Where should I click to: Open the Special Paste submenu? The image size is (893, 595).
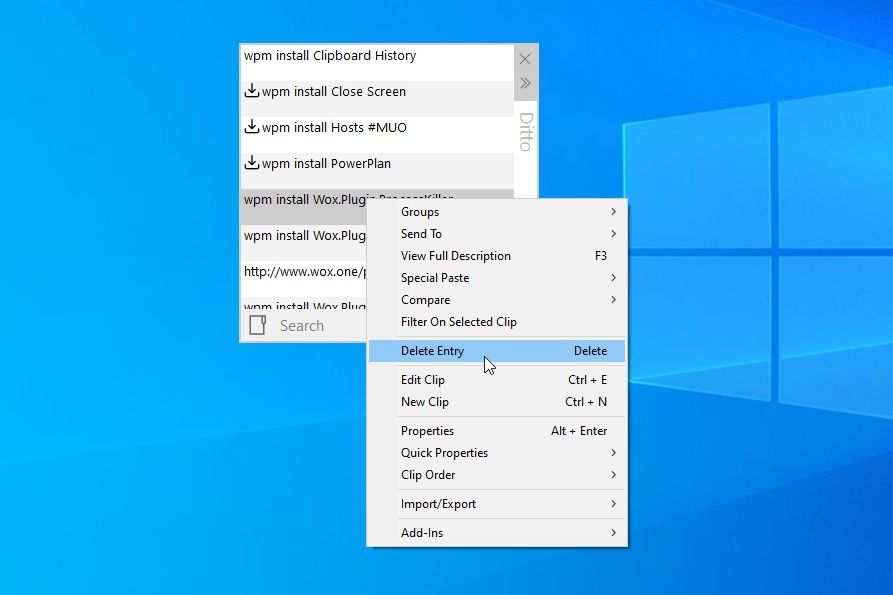pyautogui.click(x=497, y=278)
